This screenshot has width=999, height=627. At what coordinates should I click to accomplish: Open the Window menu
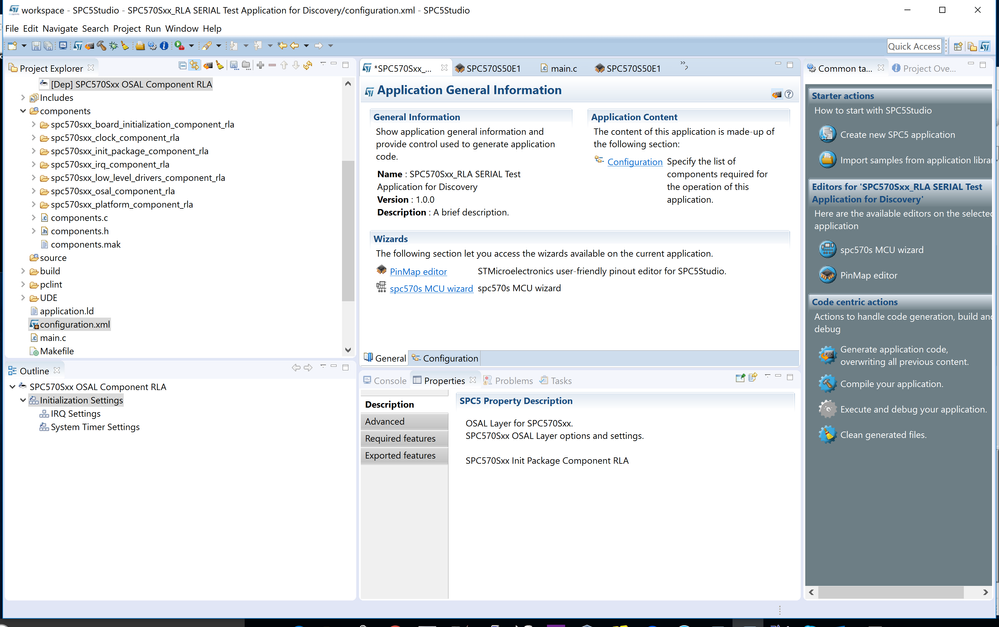click(x=182, y=29)
